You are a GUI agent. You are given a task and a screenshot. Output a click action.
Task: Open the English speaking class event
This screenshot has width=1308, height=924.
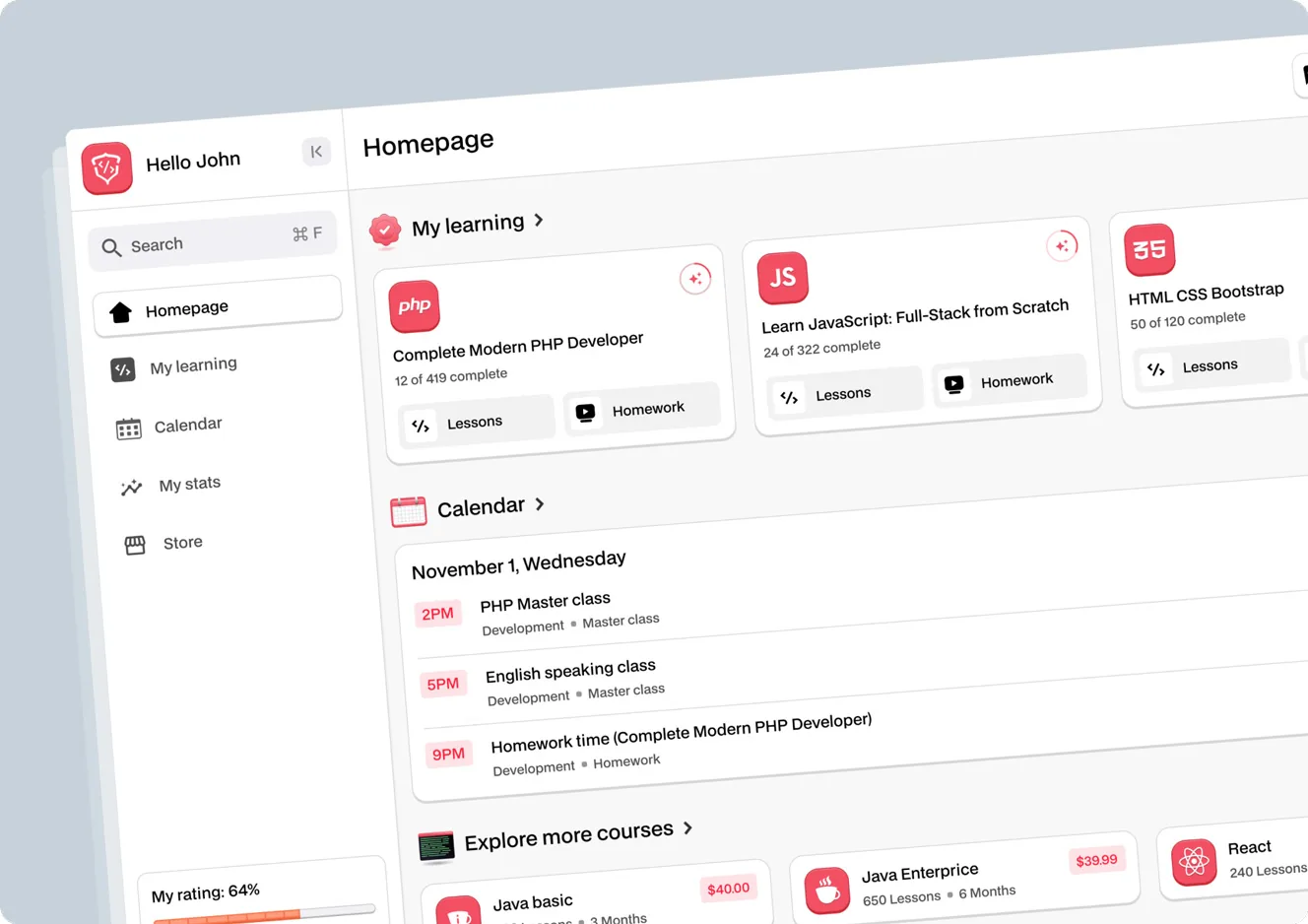(x=570, y=670)
